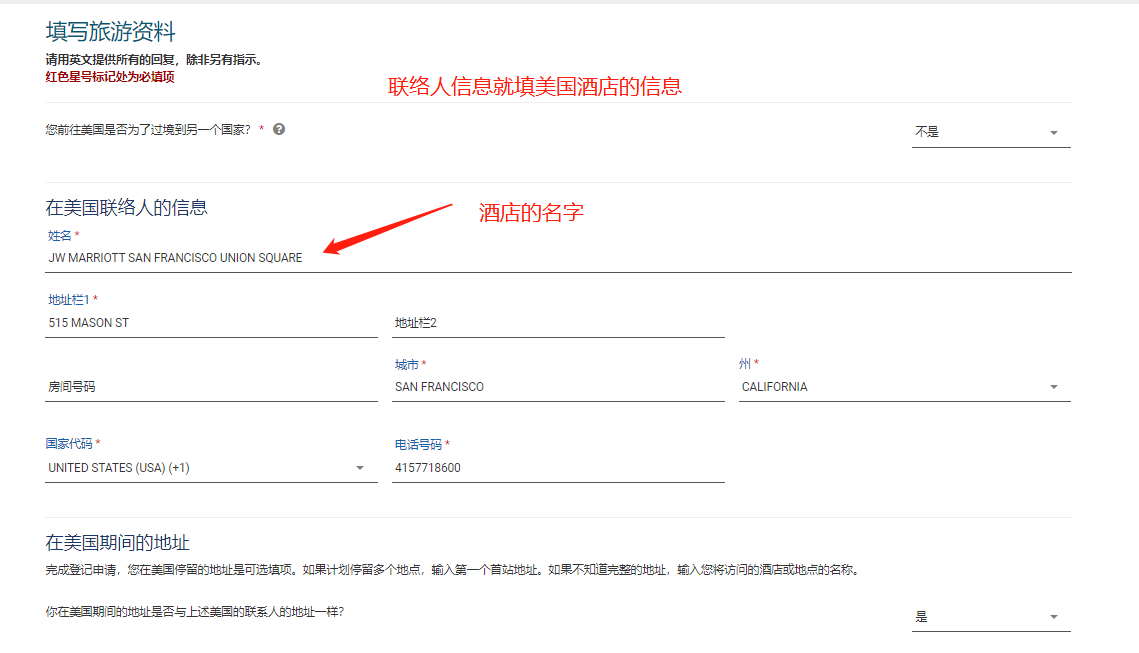The image size is (1139, 653).
Task: Click the 地址栏1 field with 515 MASON ST
Action: point(211,323)
